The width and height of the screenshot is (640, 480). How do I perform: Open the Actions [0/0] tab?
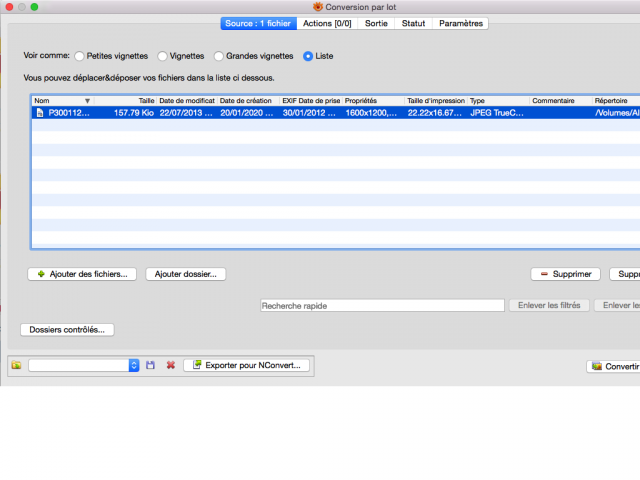(x=327, y=23)
